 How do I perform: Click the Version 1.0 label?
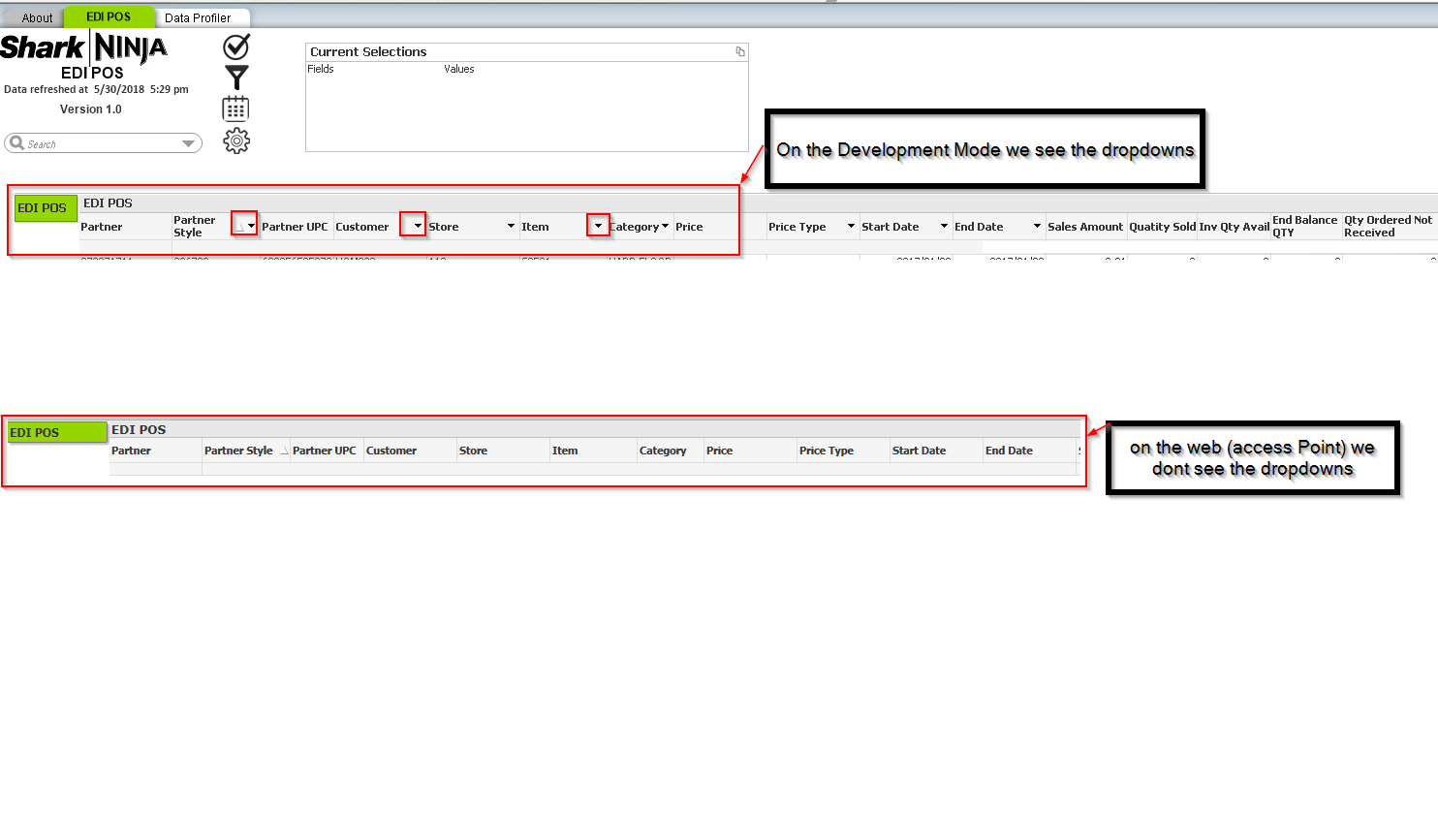coord(91,109)
